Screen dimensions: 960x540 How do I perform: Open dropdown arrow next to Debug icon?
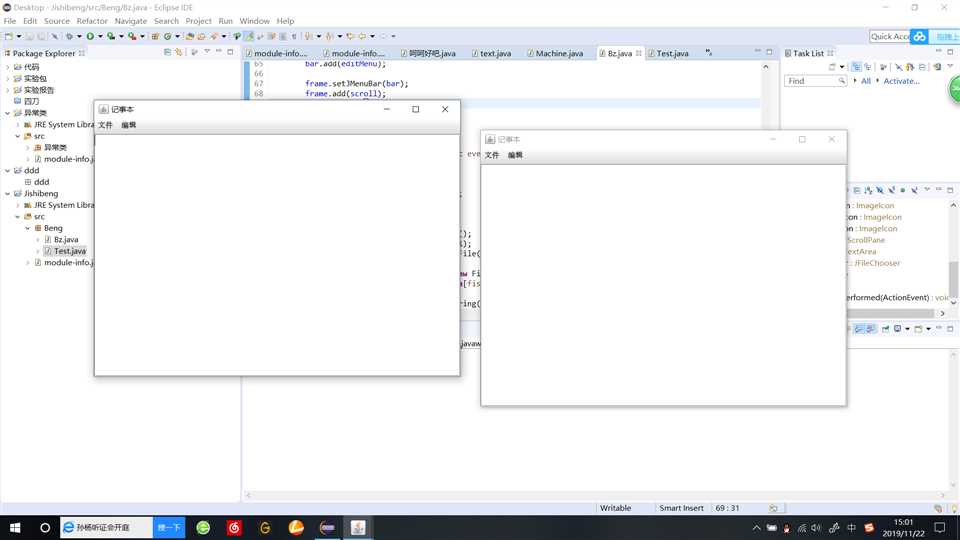[x=79, y=36]
